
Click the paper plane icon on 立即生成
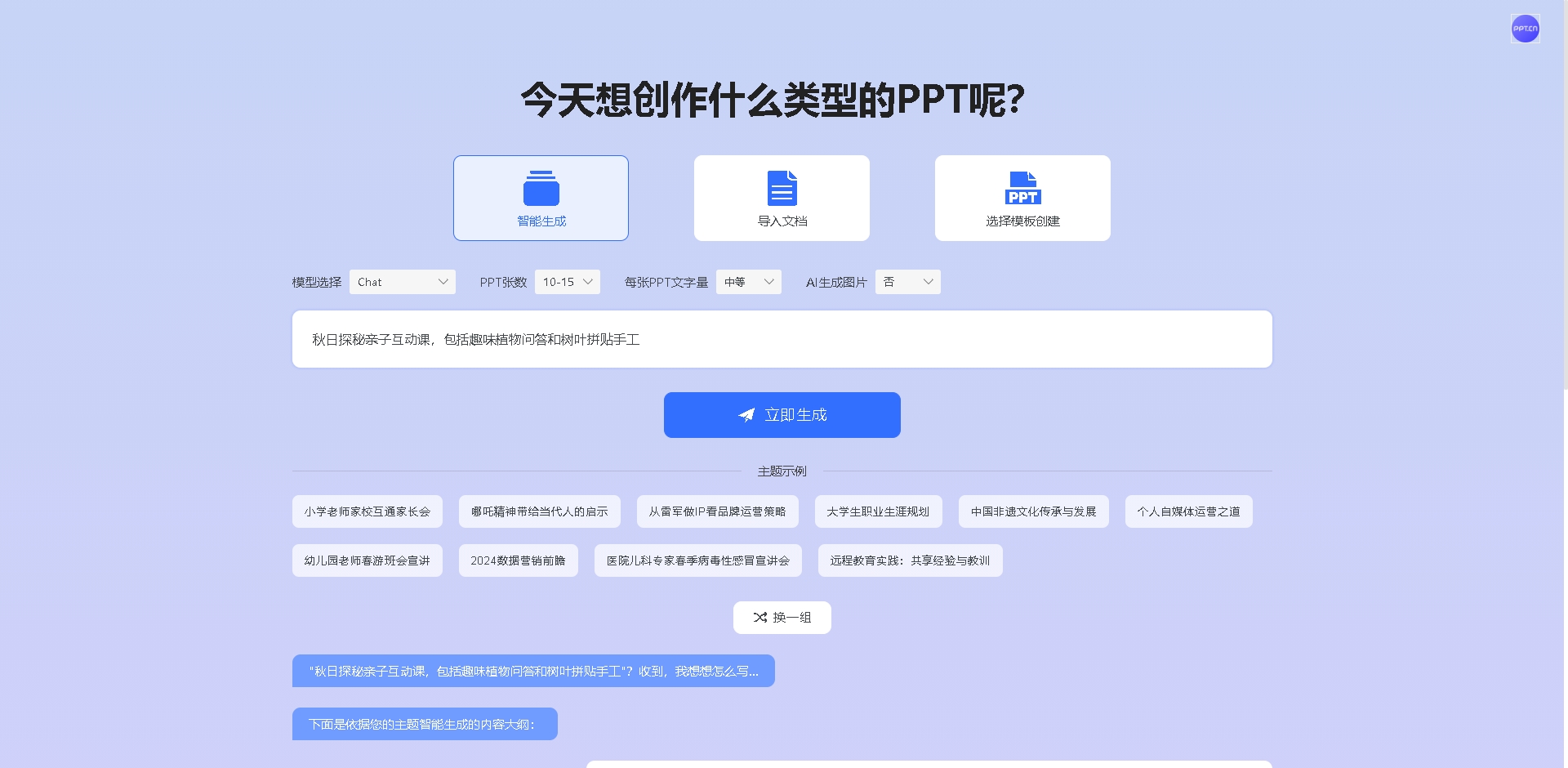pyautogui.click(x=746, y=415)
